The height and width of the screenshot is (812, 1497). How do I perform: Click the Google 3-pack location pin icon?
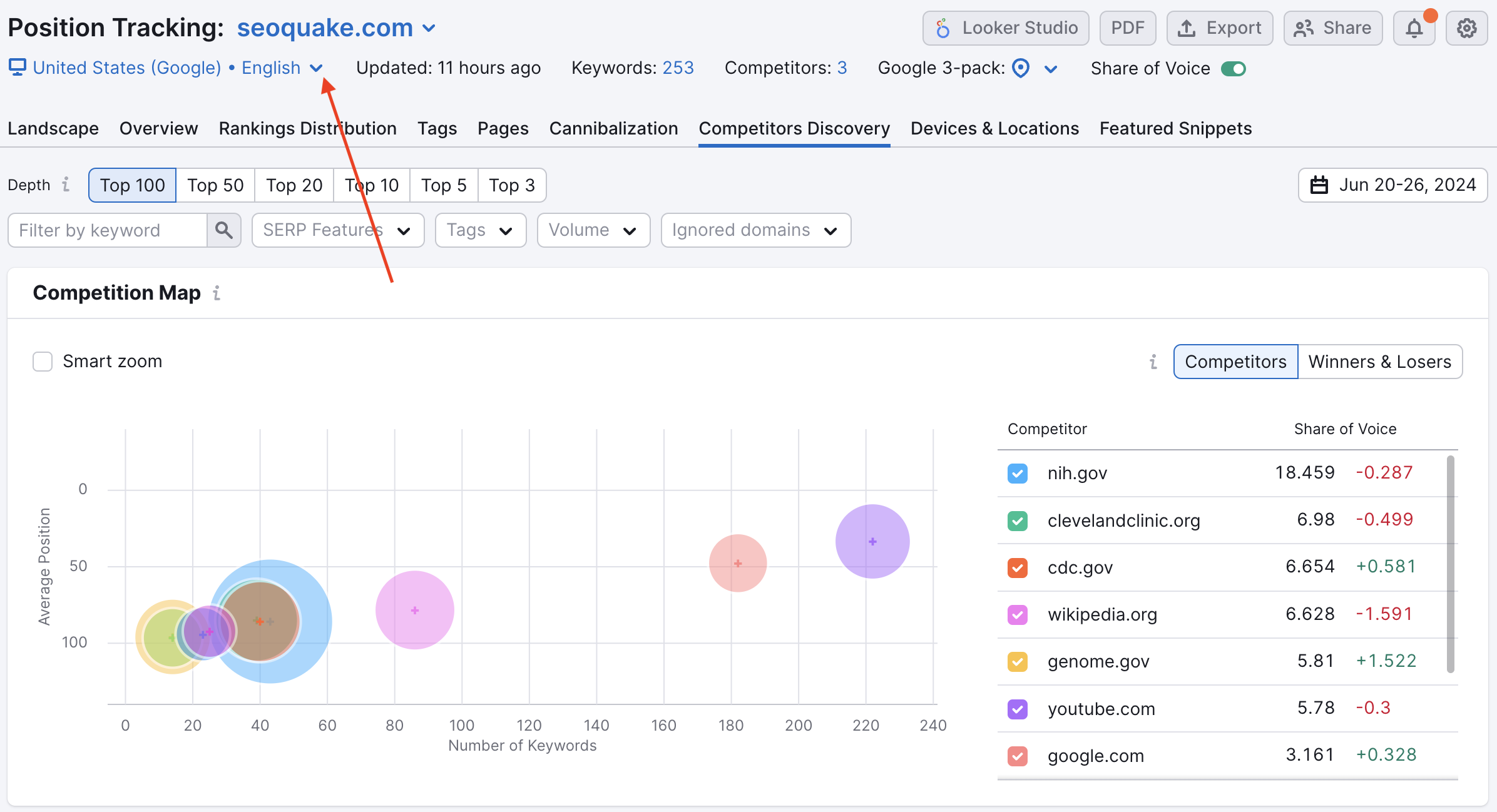point(1021,68)
